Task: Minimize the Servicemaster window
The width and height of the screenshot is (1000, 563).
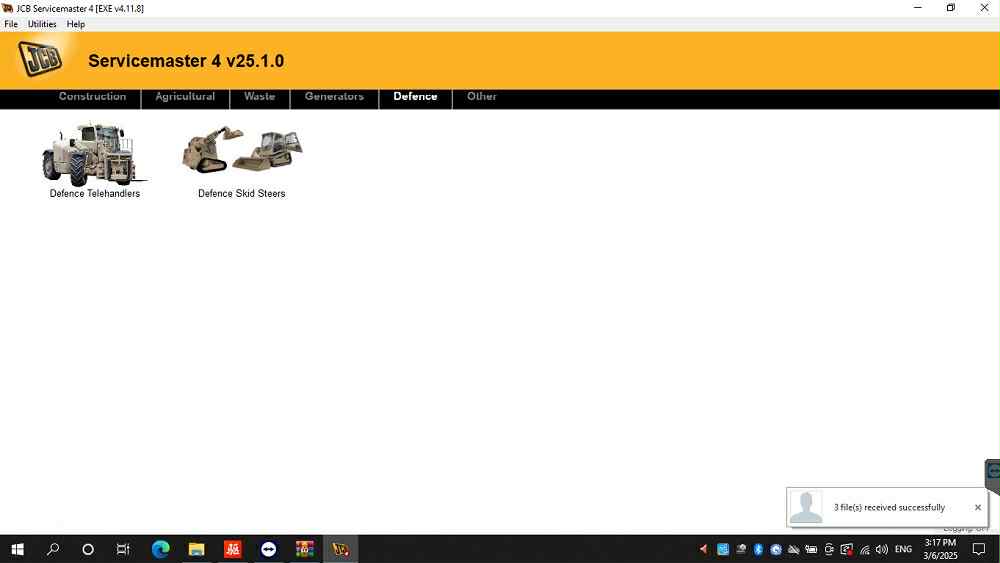Action: click(x=918, y=8)
